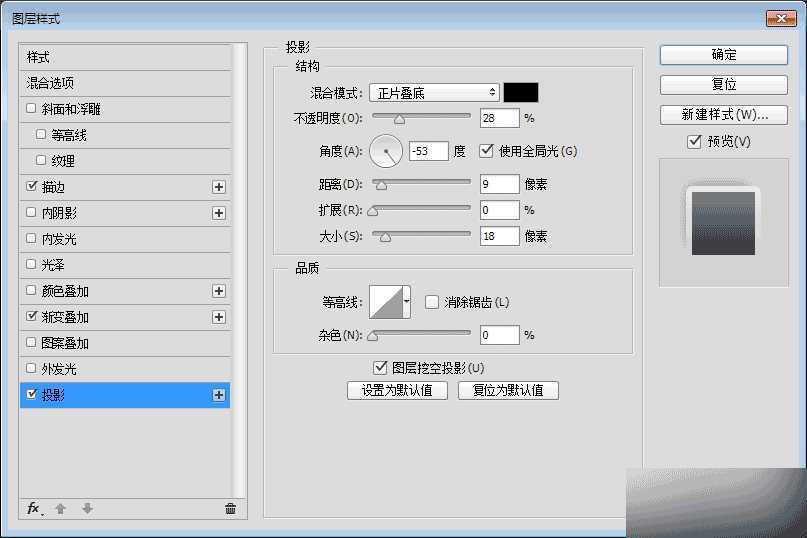Screen dimensions: 807x538
Task: Click 设置为默认值 button
Action: [x=397, y=390]
